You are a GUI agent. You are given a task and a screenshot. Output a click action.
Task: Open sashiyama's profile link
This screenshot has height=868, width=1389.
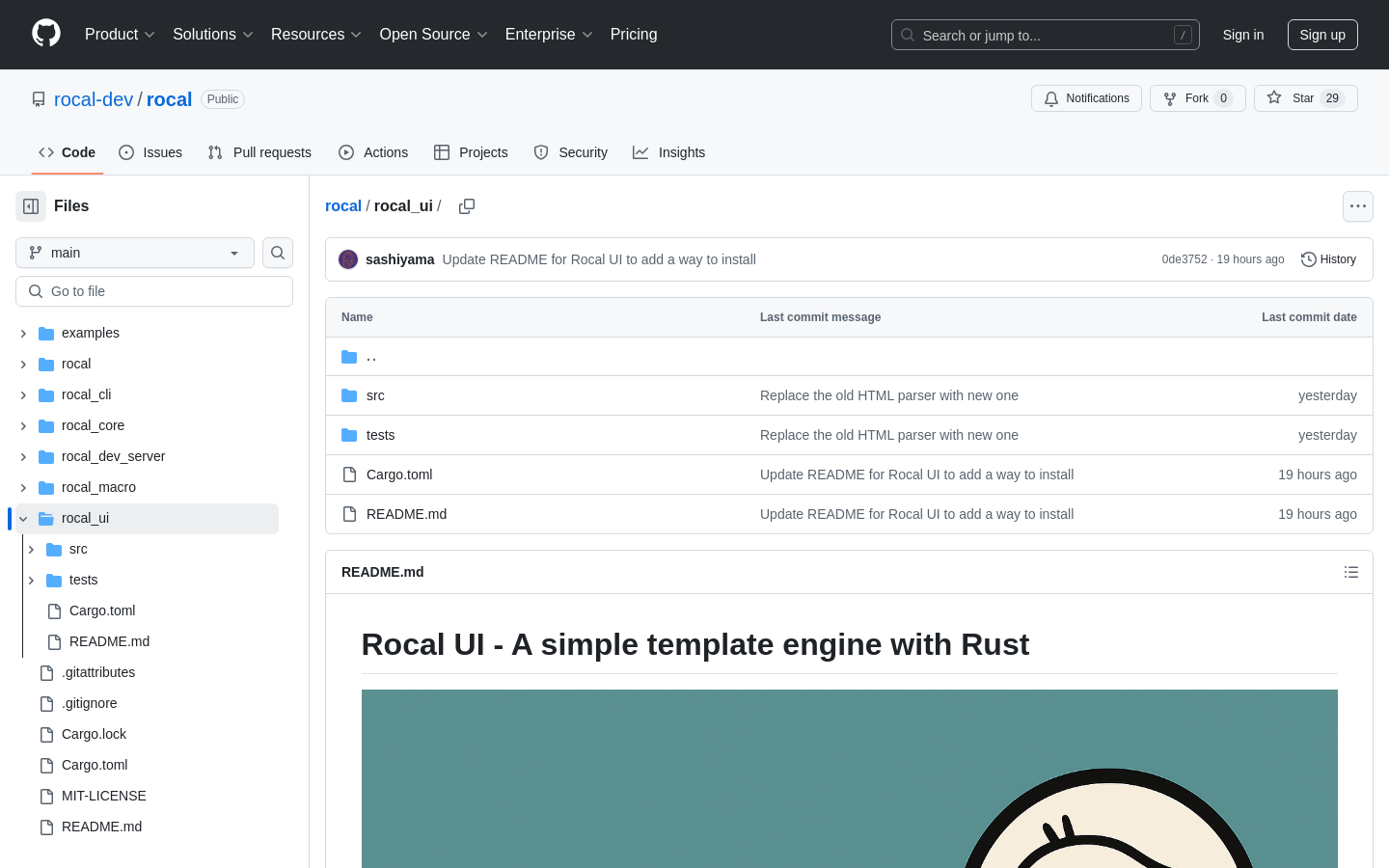pyautogui.click(x=399, y=259)
